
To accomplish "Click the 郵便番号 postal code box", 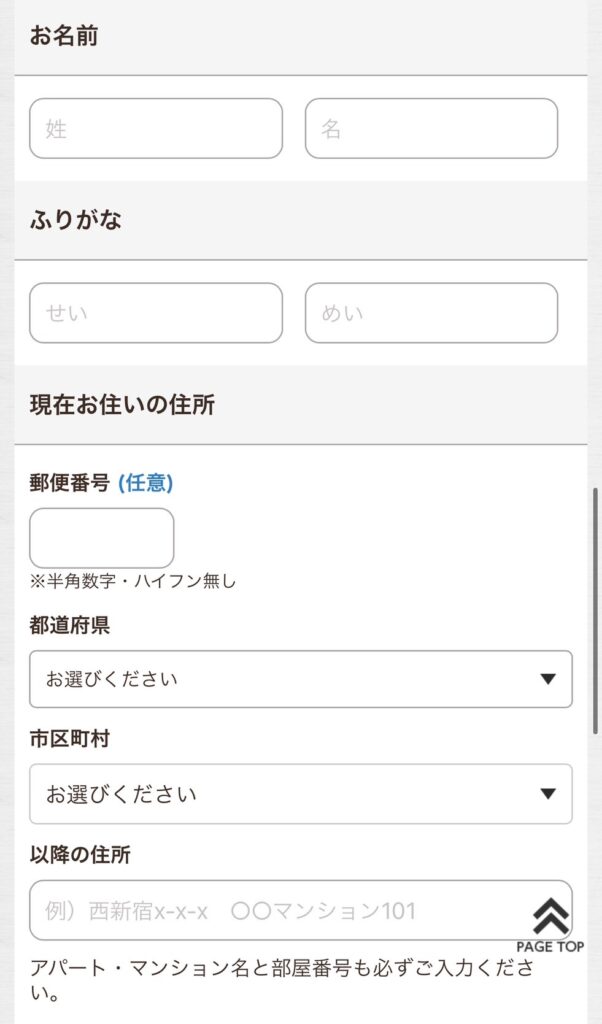I will point(101,538).
